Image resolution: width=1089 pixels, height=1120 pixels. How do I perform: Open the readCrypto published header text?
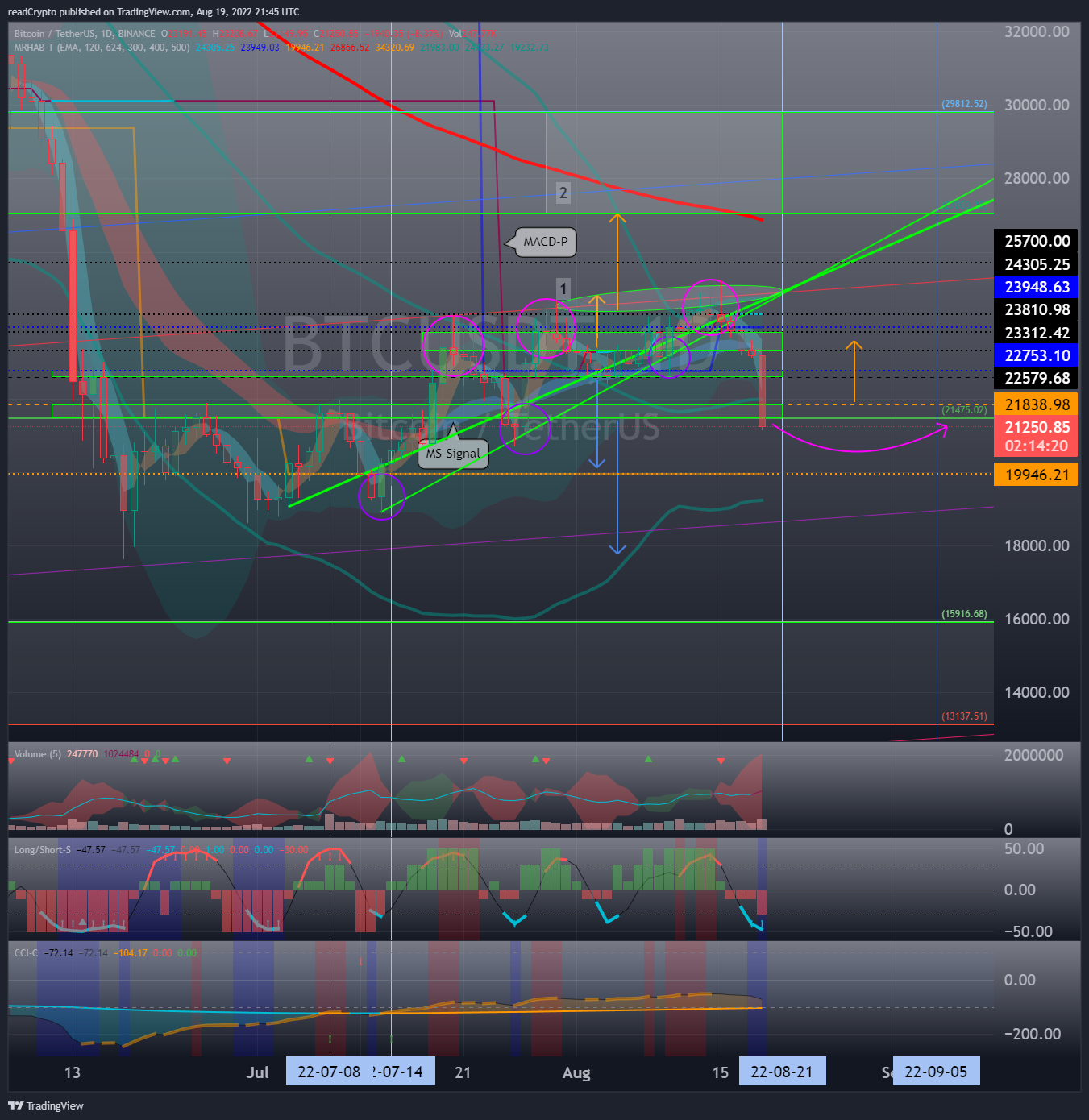[153, 12]
